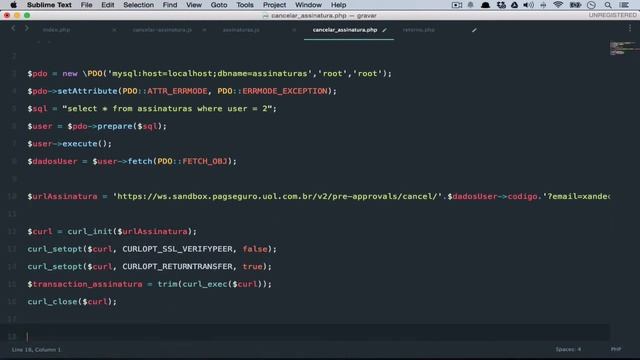
Task: Click the black hat icon in the menu bar
Action: click(485, 5)
